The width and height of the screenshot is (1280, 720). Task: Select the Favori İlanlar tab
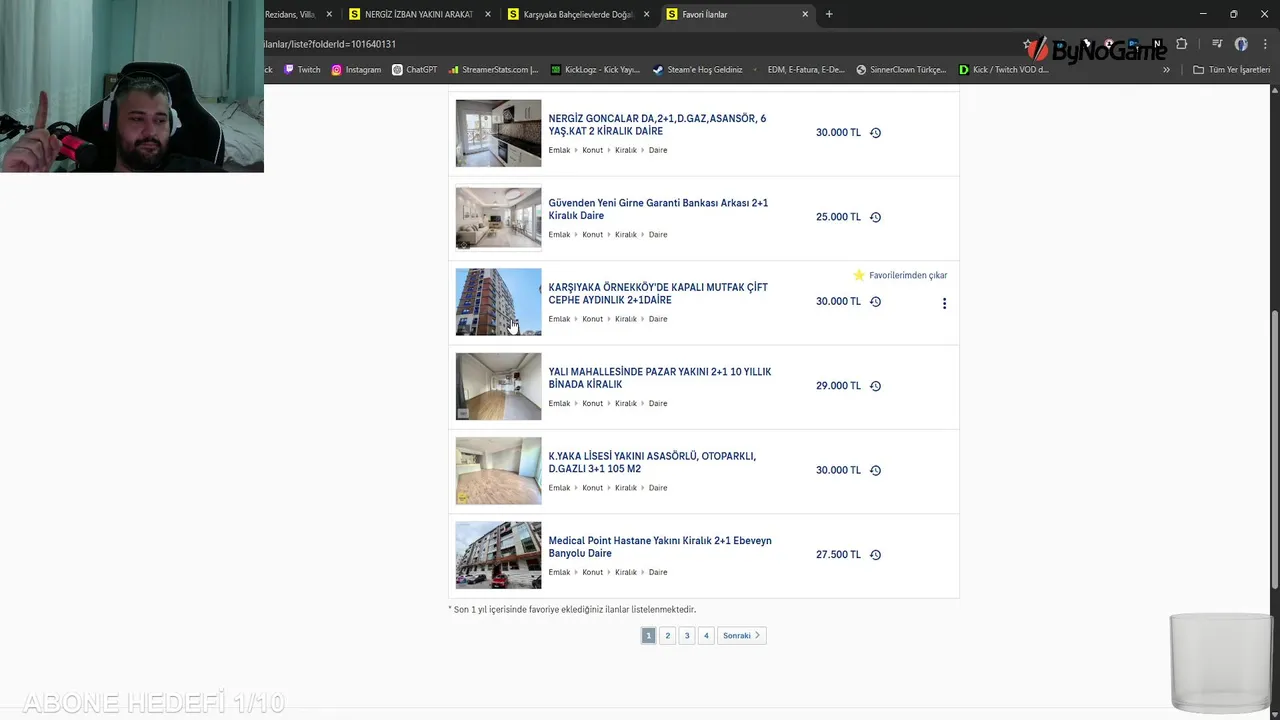[737, 14]
